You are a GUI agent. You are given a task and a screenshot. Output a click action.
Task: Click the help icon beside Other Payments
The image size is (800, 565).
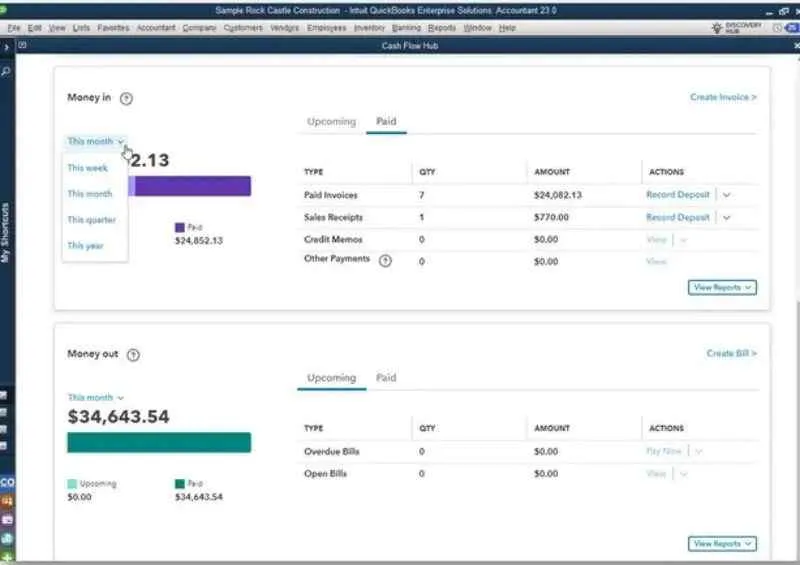(x=385, y=261)
